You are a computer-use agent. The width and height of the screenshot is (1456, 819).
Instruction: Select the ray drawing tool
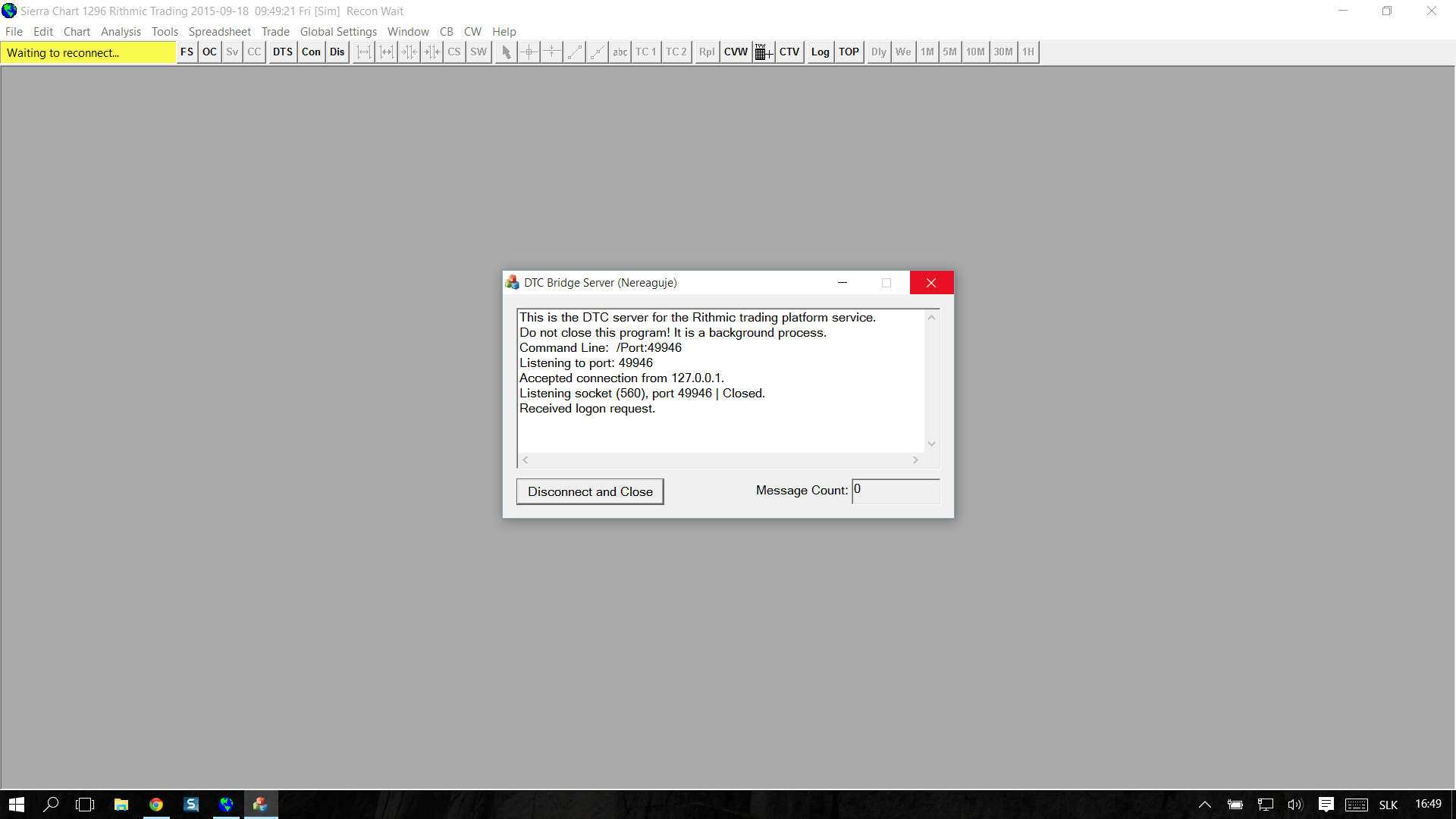(x=597, y=52)
